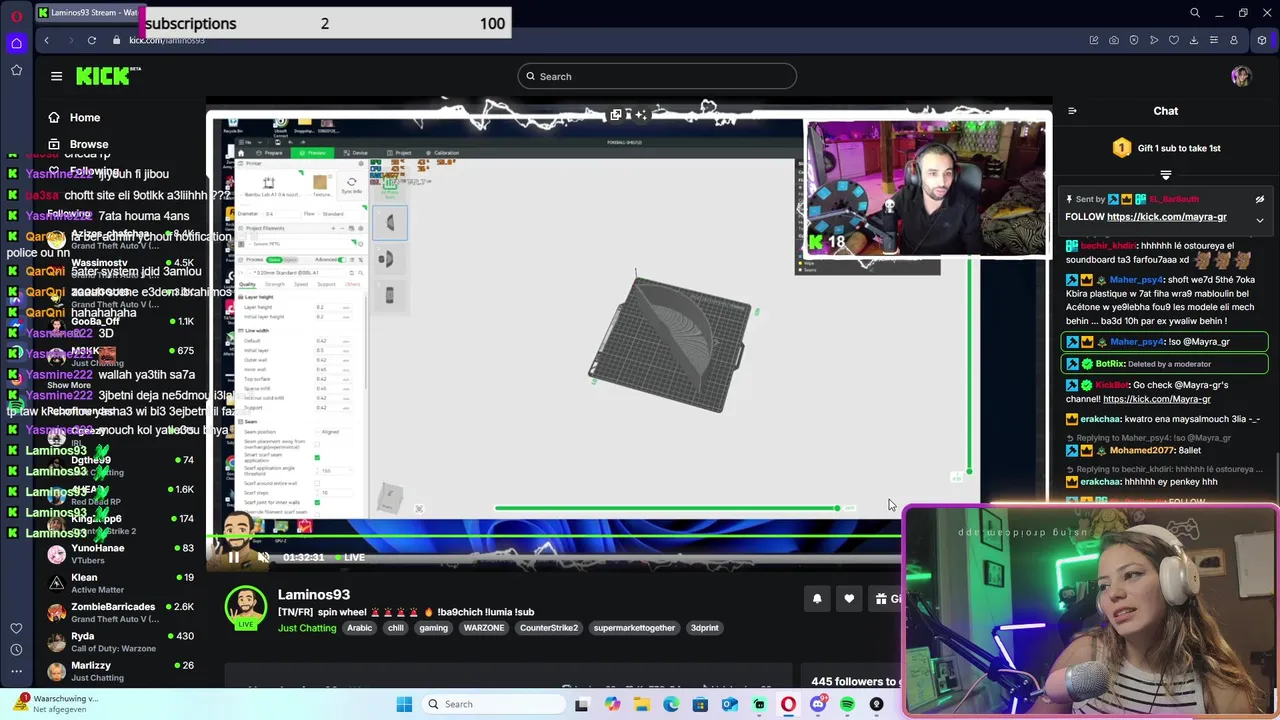The height and width of the screenshot is (720, 1280).
Task: Open Marlizzy channel in sidebar
Action: (x=120, y=671)
